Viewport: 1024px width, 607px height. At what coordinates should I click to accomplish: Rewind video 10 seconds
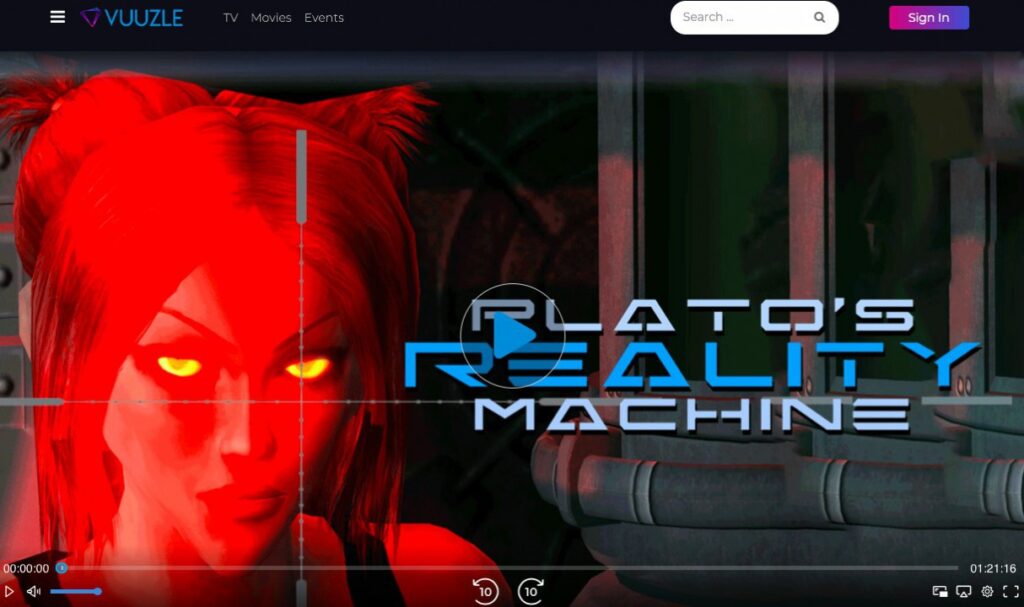coord(485,591)
